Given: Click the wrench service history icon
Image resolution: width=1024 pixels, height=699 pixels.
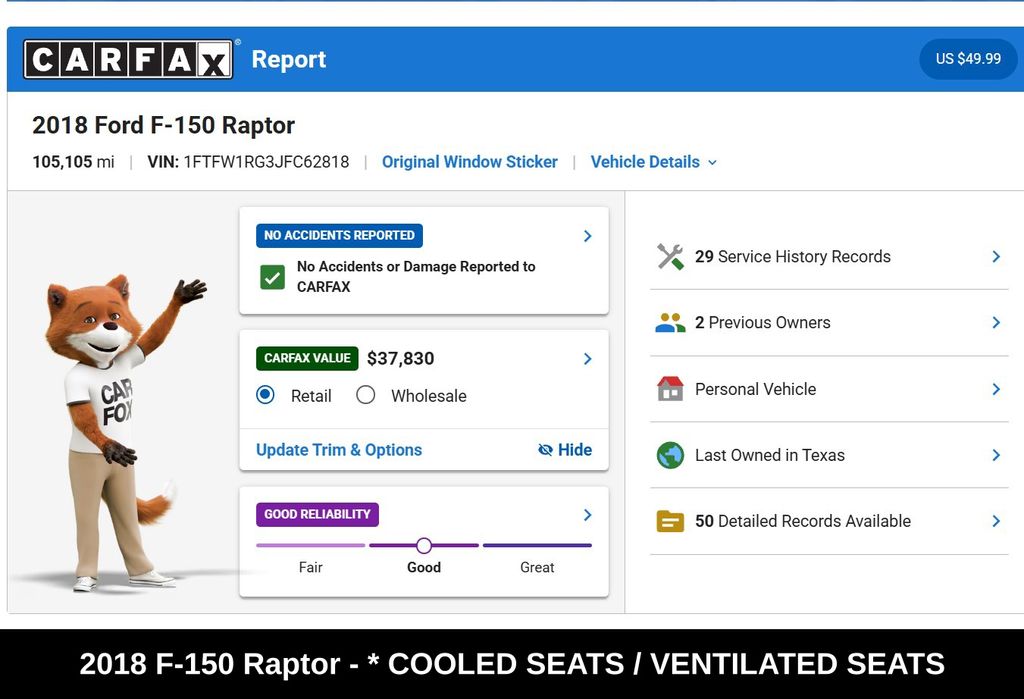Looking at the screenshot, I should pos(670,257).
